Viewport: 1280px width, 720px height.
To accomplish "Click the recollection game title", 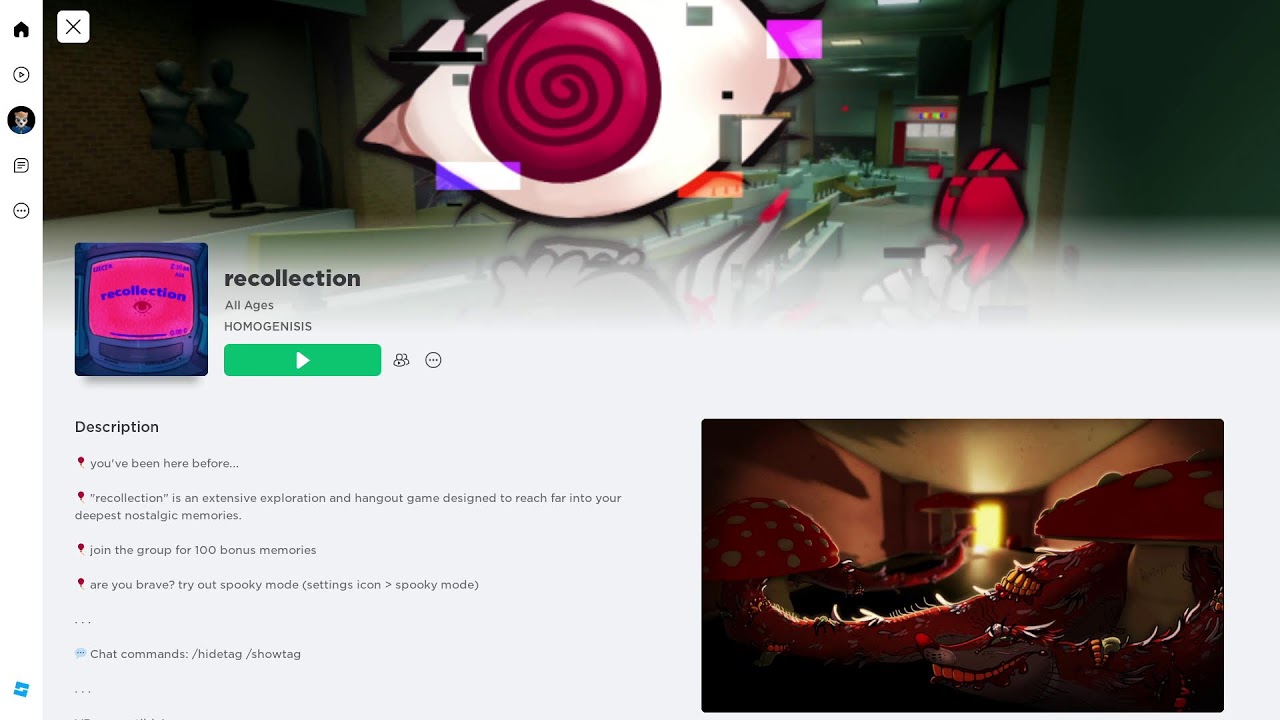I will click(x=292, y=279).
